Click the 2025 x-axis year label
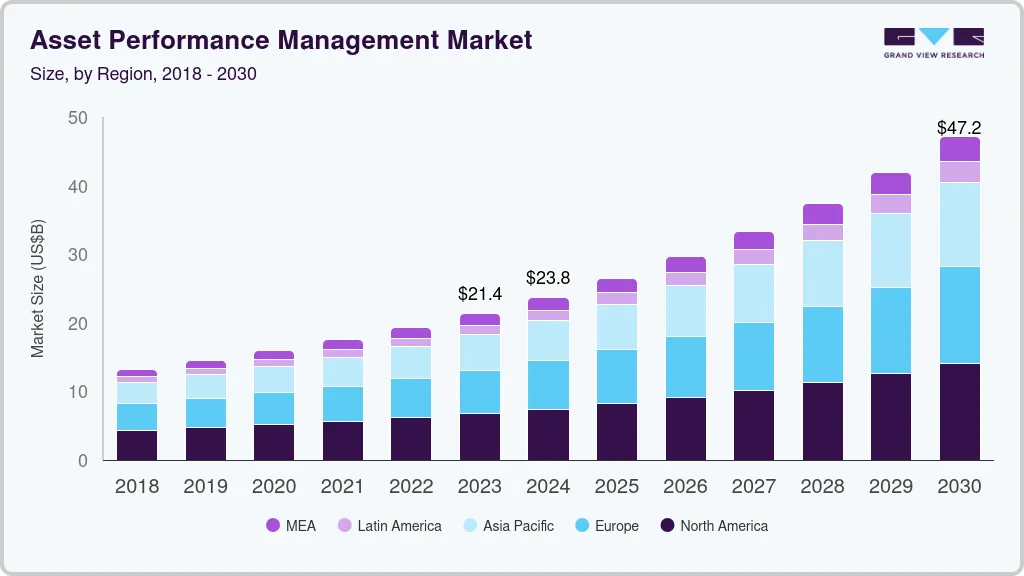 617,486
